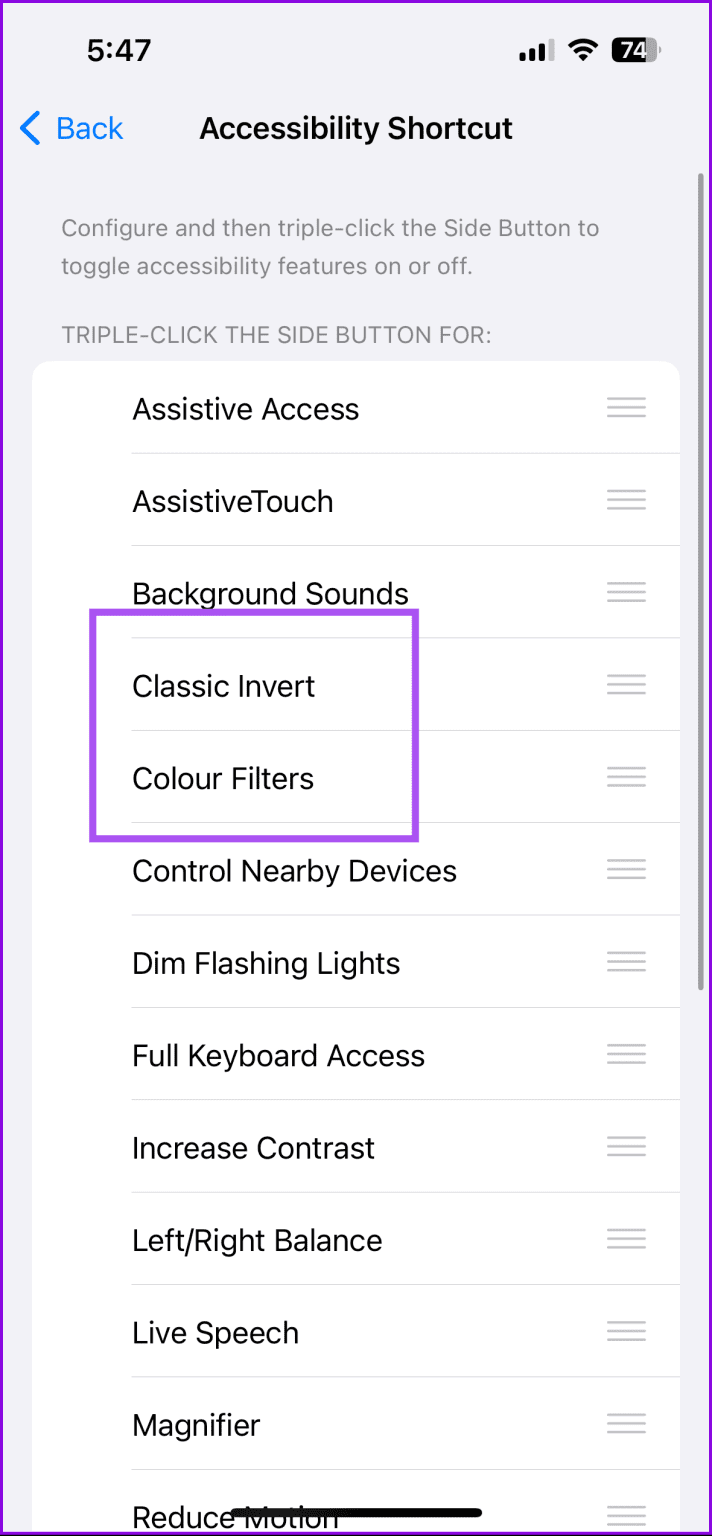Image resolution: width=712 pixels, height=1536 pixels.
Task: Click the reorder handle for Background Sounds
Action: point(626,592)
